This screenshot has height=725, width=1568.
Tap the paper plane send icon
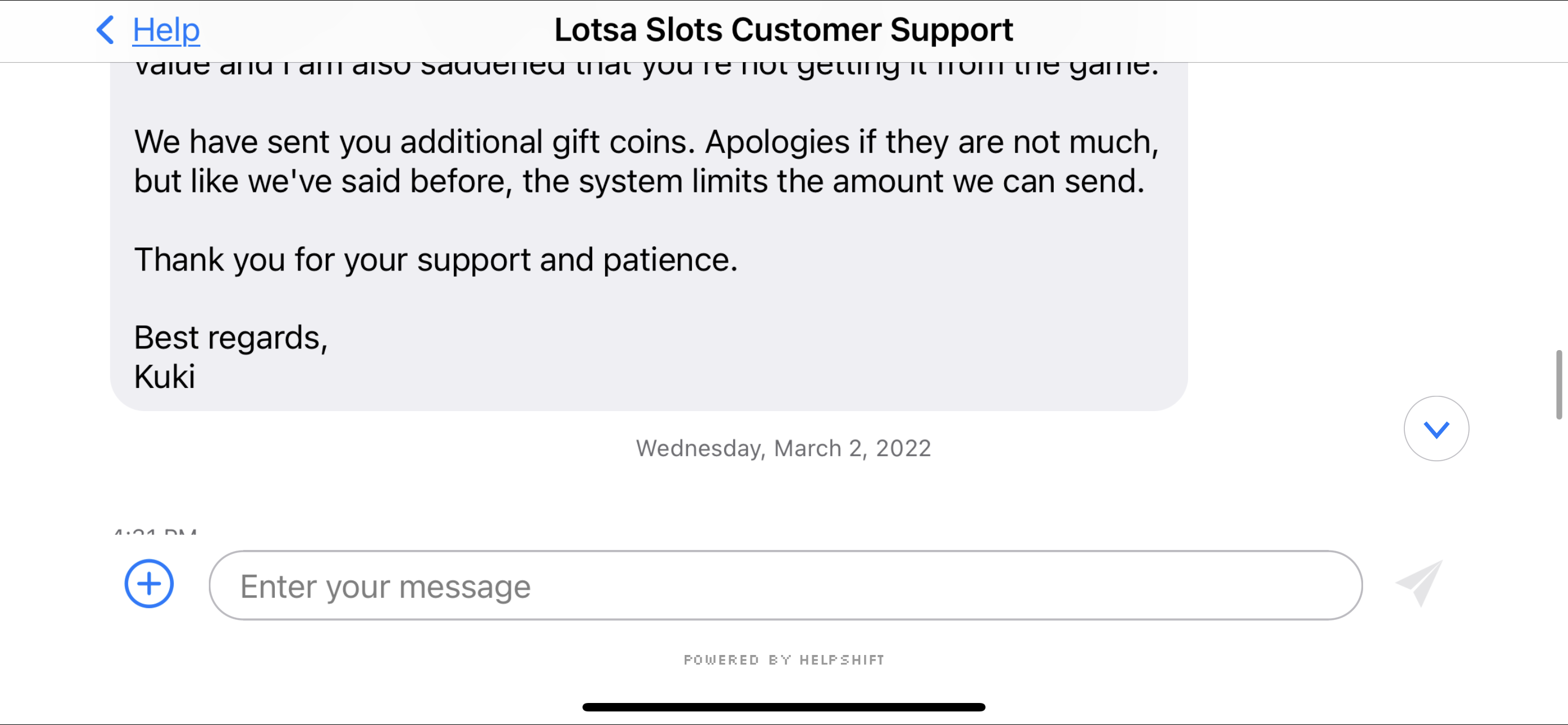[x=1419, y=583]
